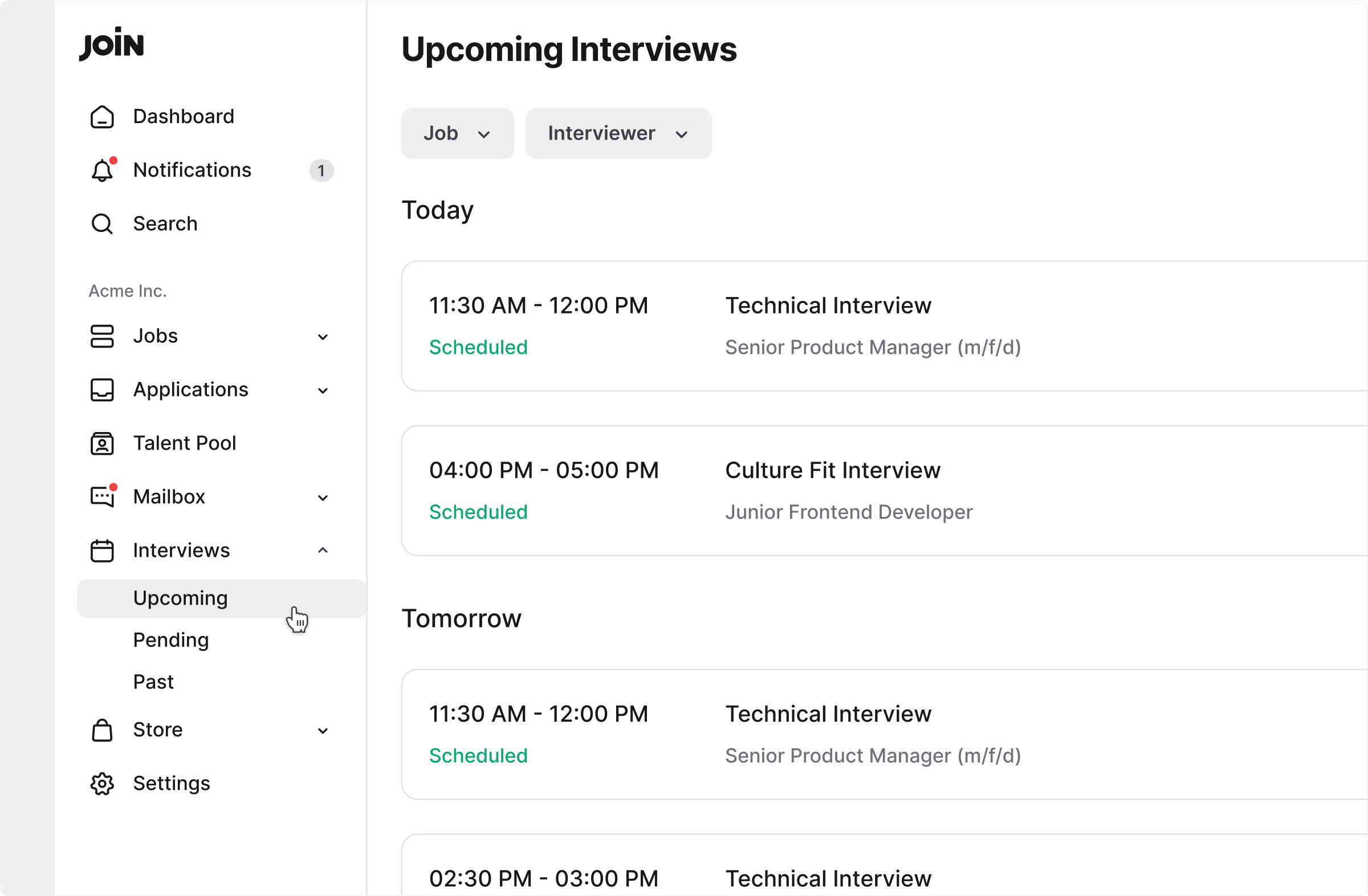Viewport: 1368px width, 896px height.
Task: Select the Upcoming interviews item
Action: pyautogui.click(x=181, y=598)
